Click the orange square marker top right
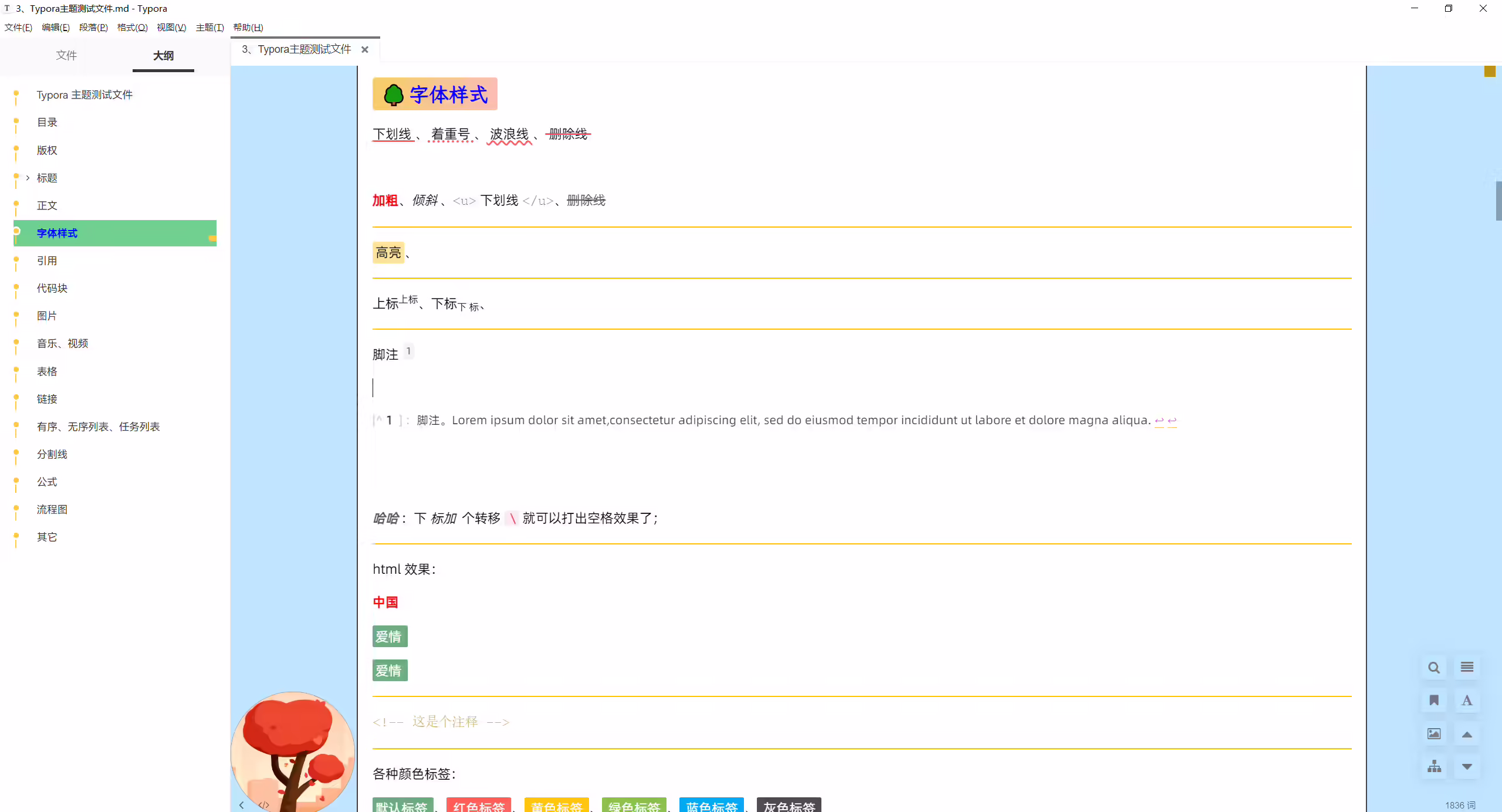This screenshot has height=812, width=1502. [1490, 71]
